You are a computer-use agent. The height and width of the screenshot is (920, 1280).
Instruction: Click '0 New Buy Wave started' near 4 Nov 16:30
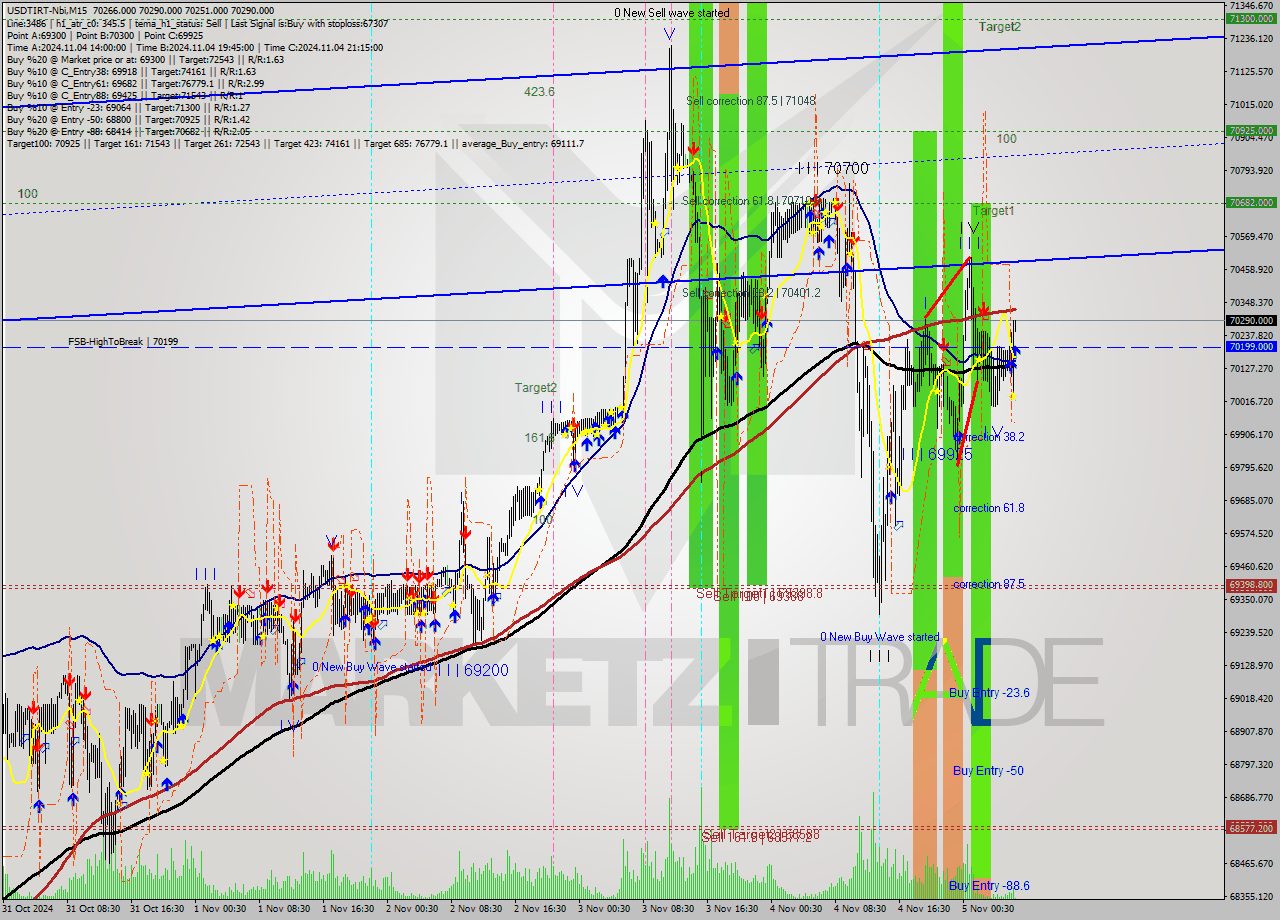click(880, 637)
